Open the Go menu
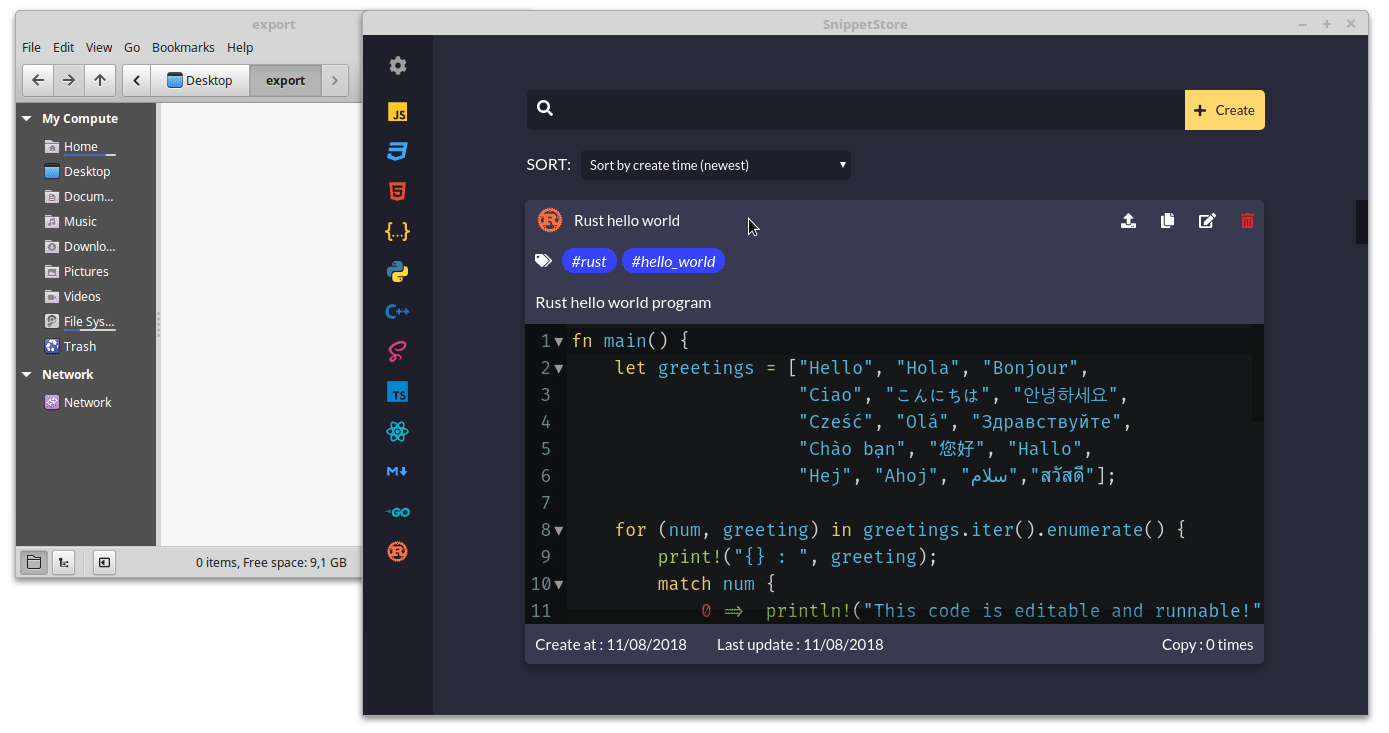The height and width of the screenshot is (733, 1389). 132,47
